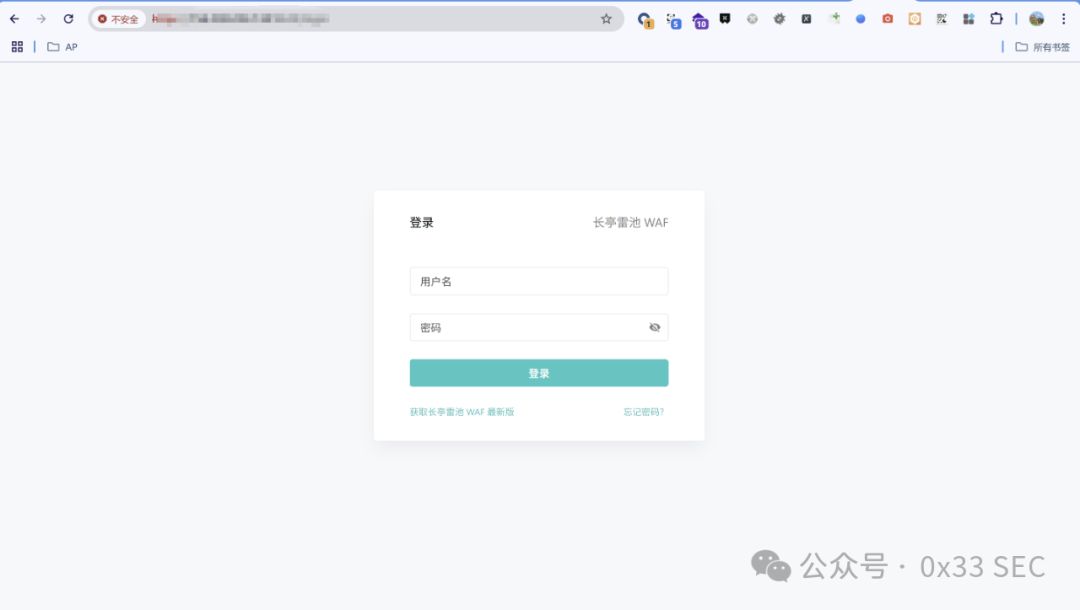Click the 不安全 security badge
The width and height of the screenshot is (1080, 610).
coord(118,18)
